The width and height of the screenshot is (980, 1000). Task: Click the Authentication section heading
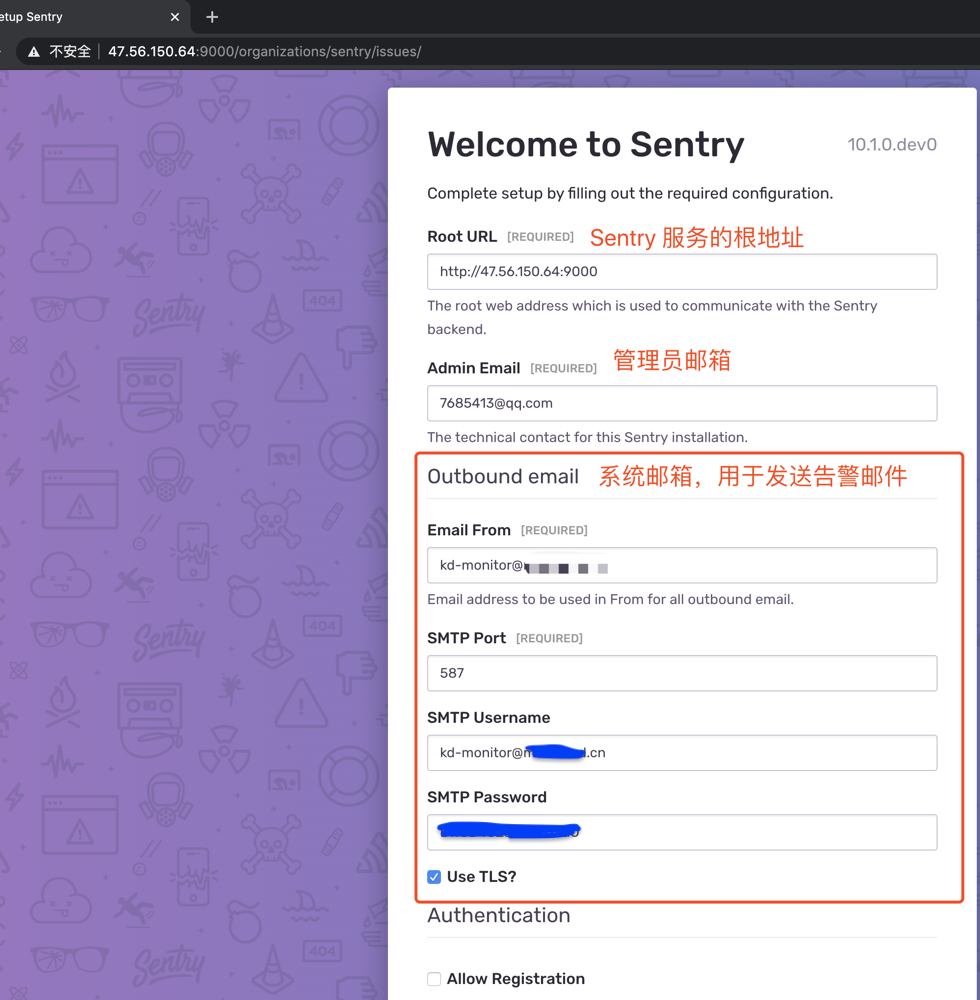(499, 915)
